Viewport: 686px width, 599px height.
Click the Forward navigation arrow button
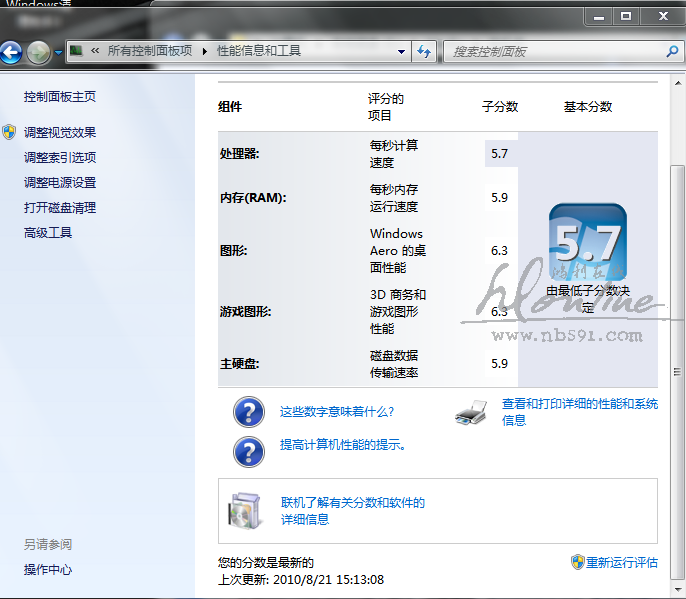pos(39,52)
